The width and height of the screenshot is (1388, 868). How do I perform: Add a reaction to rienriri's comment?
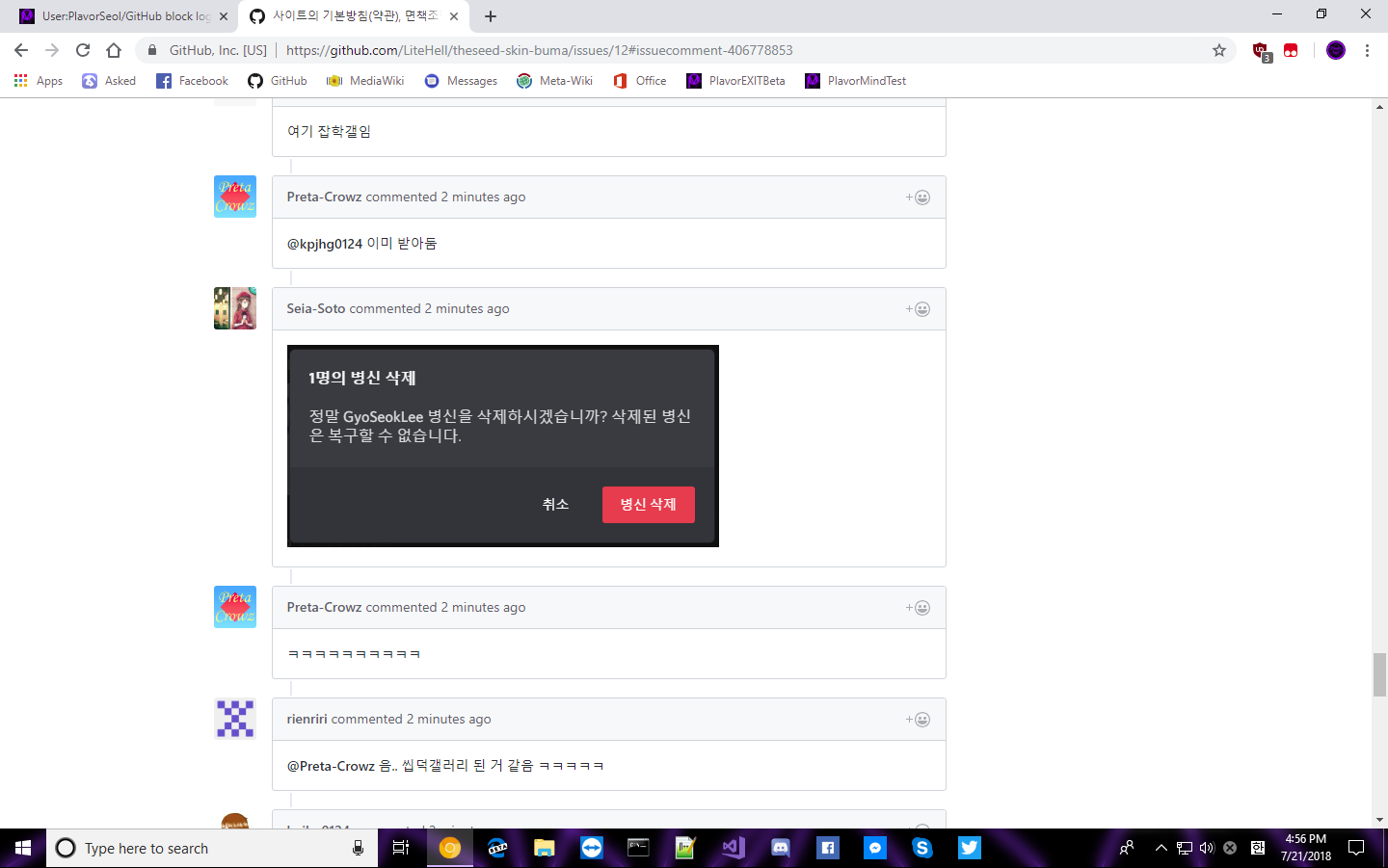click(917, 719)
